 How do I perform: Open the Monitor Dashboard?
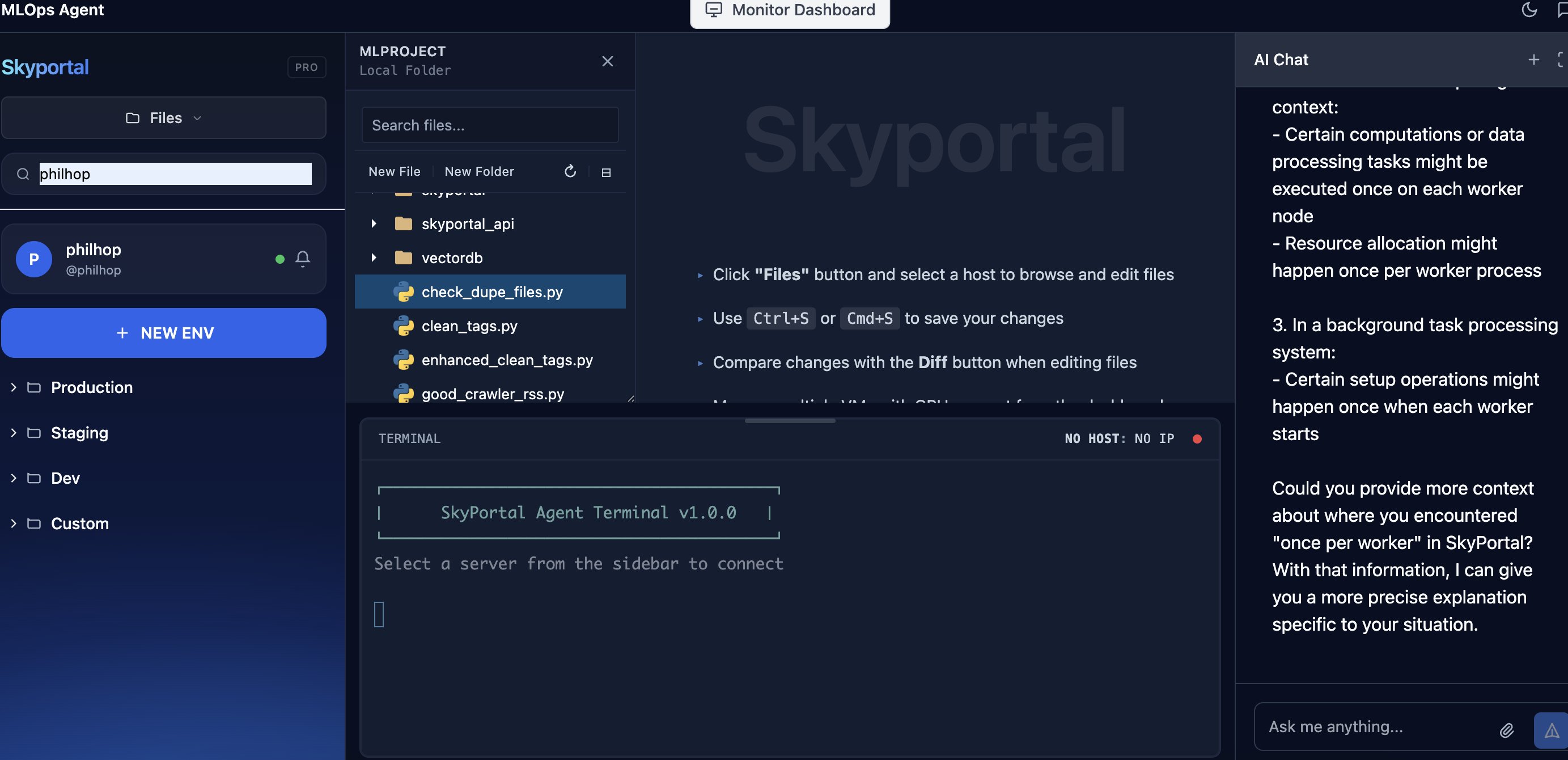click(790, 10)
